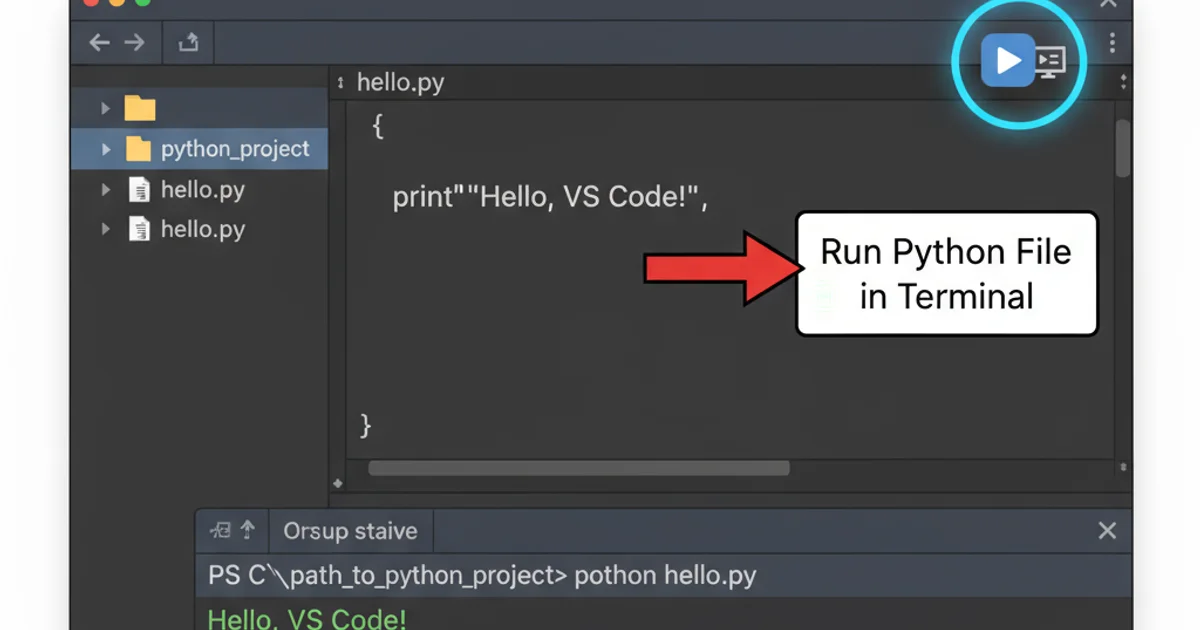Select the Orsup staive terminal tab
The height and width of the screenshot is (630, 1200).
[x=350, y=530]
